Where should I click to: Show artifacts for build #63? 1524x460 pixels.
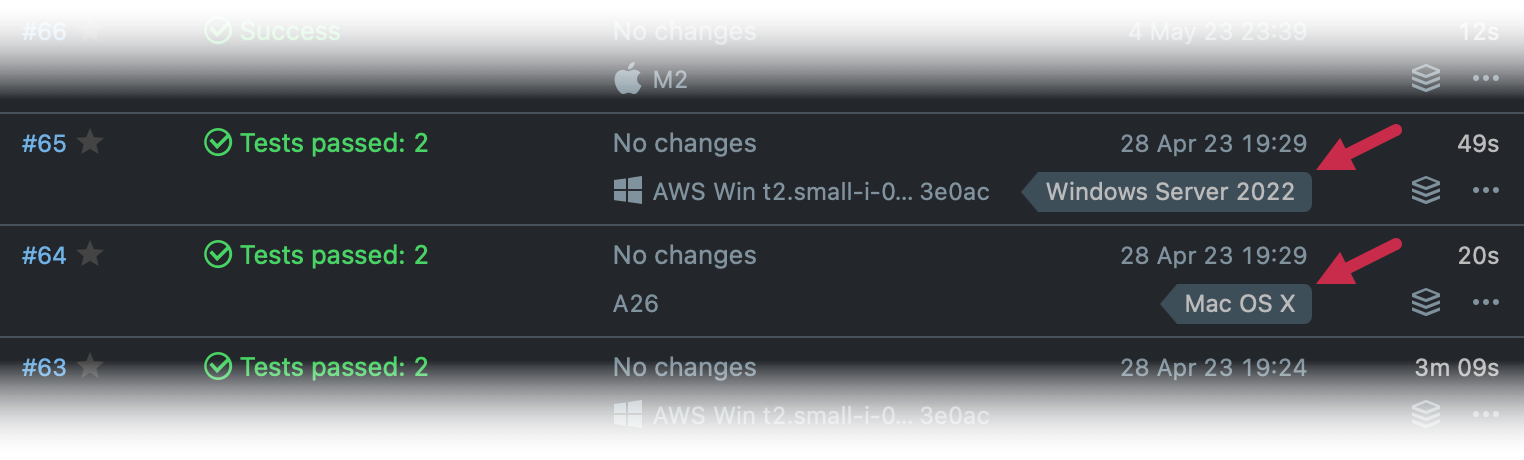[1425, 414]
